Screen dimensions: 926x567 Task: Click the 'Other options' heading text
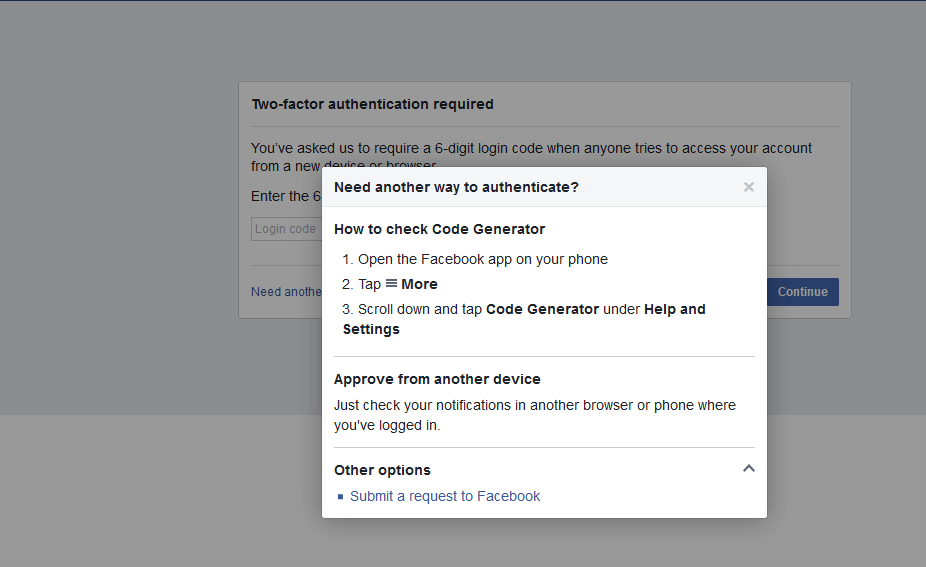[x=382, y=470]
